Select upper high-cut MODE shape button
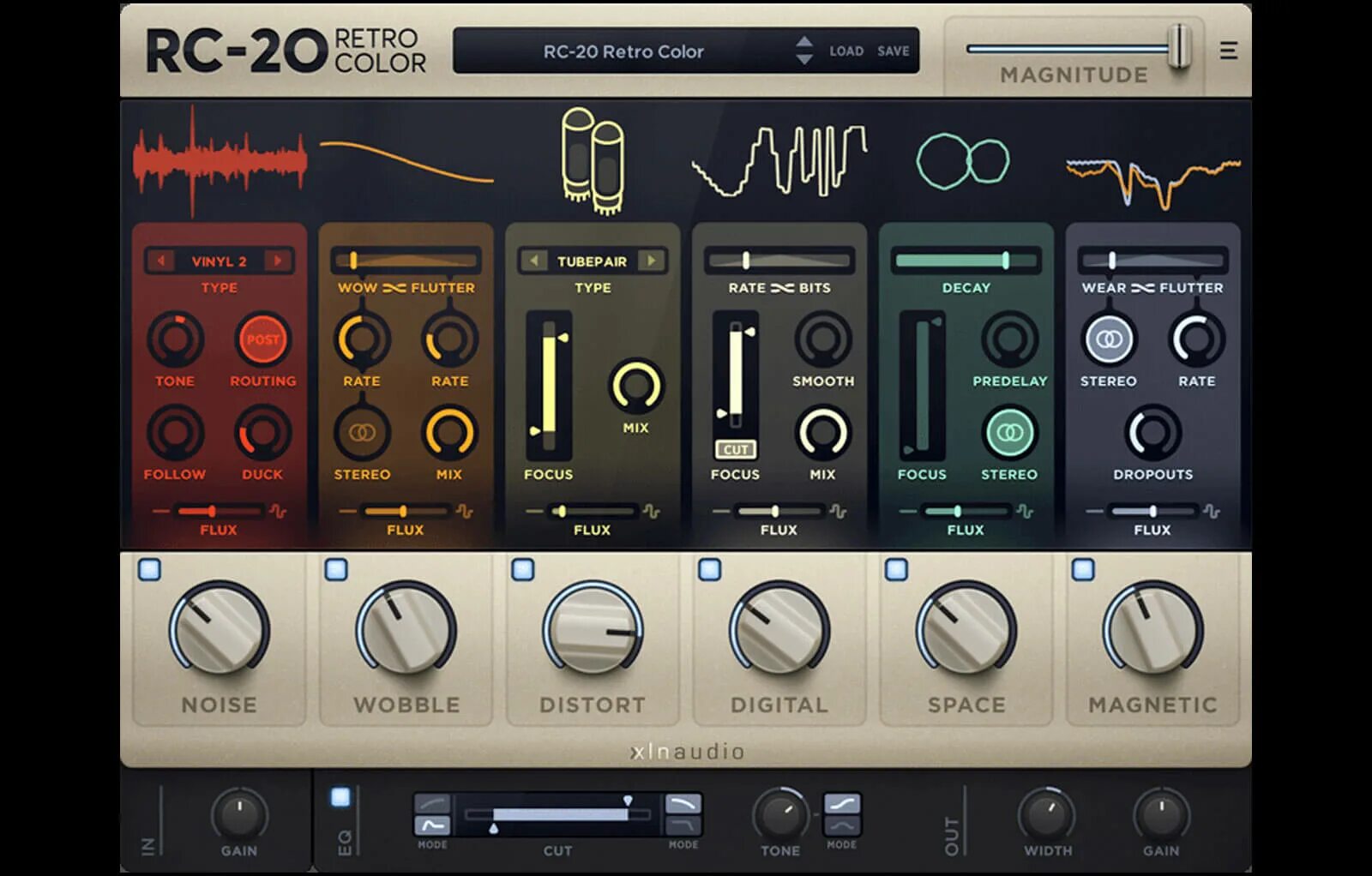Image resolution: width=1372 pixels, height=876 pixels. (683, 804)
